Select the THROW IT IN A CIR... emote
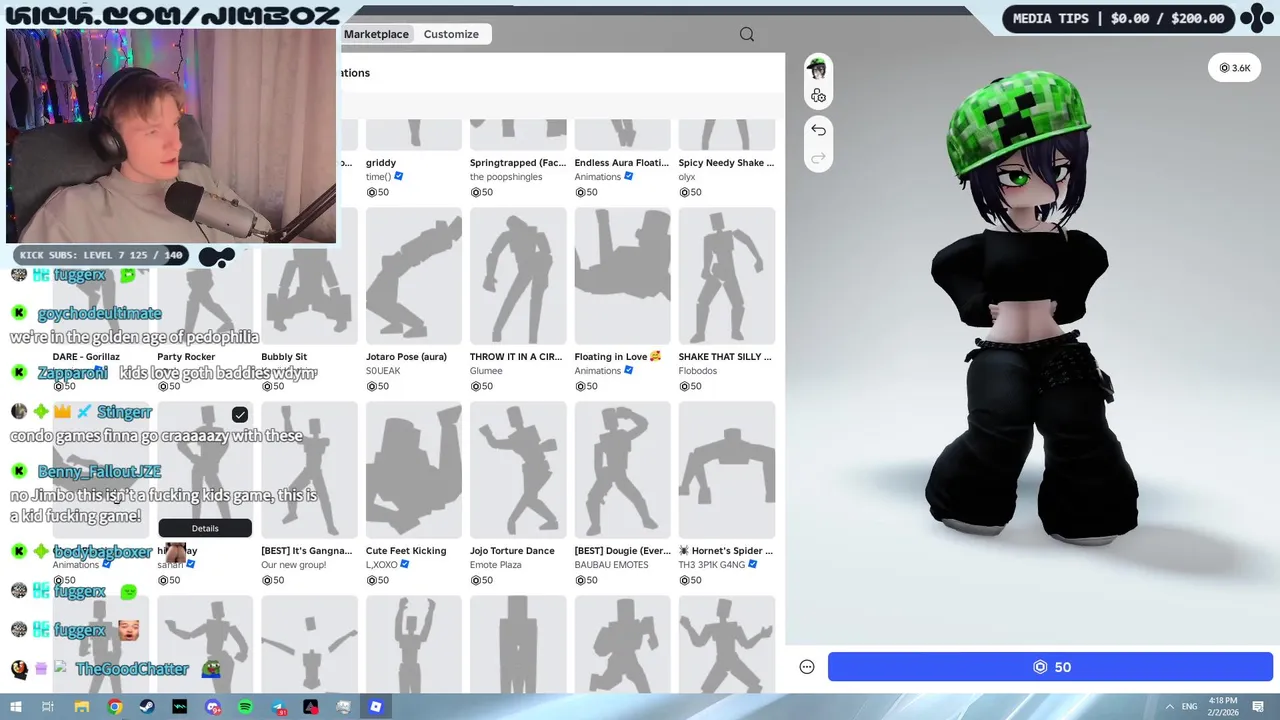Image resolution: width=1280 pixels, height=720 pixels. pyautogui.click(x=518, y=275)
